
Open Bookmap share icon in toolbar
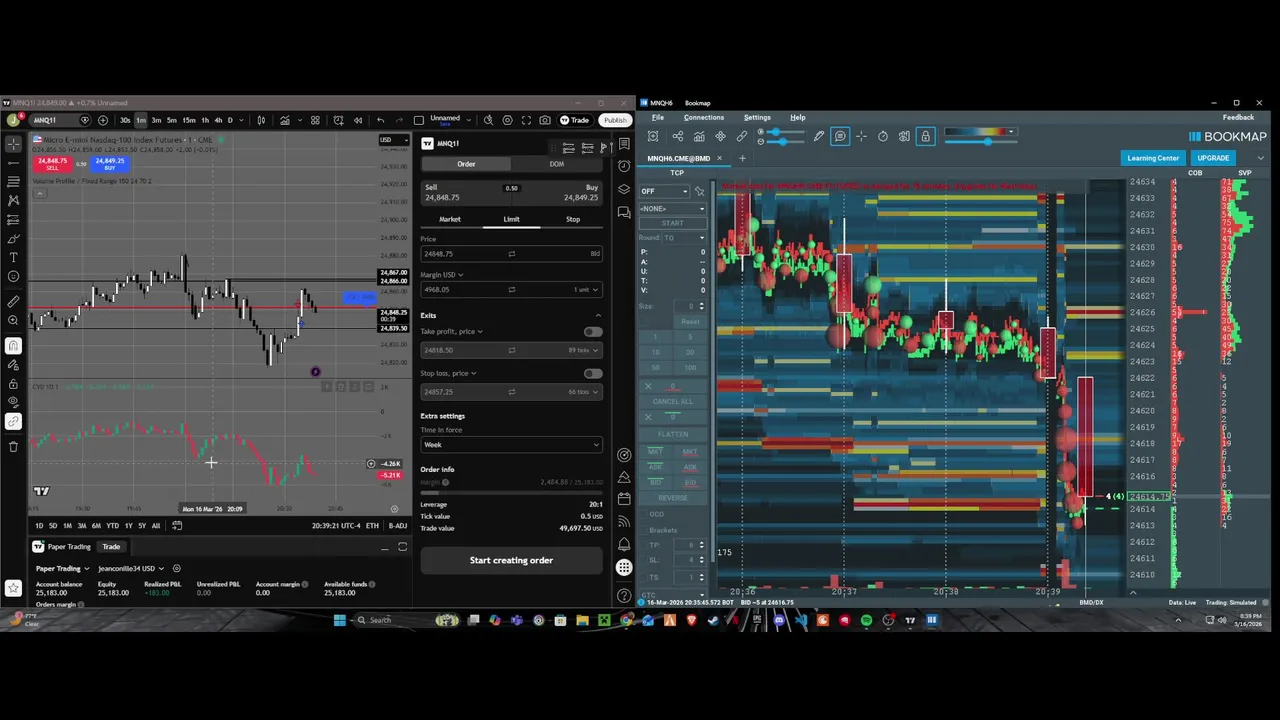[677, 136]
